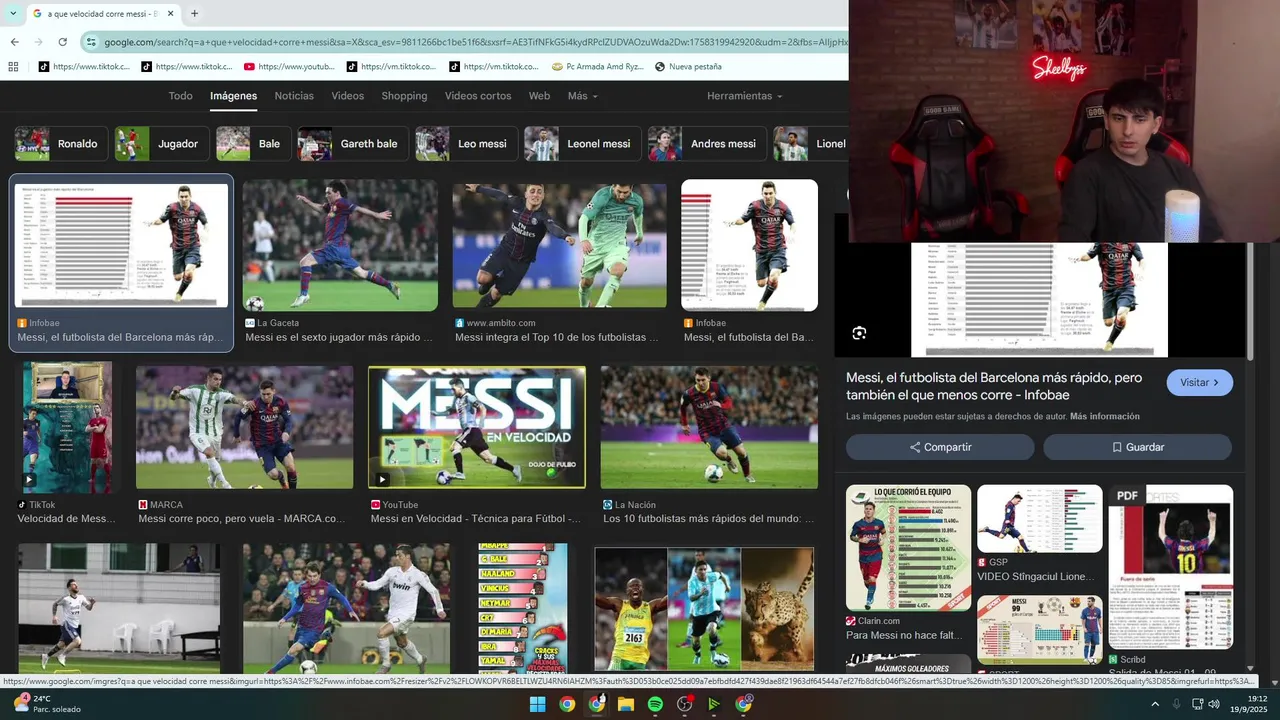Switch to the Noticias search tab
1280x720 pixels.
(294, 96)
